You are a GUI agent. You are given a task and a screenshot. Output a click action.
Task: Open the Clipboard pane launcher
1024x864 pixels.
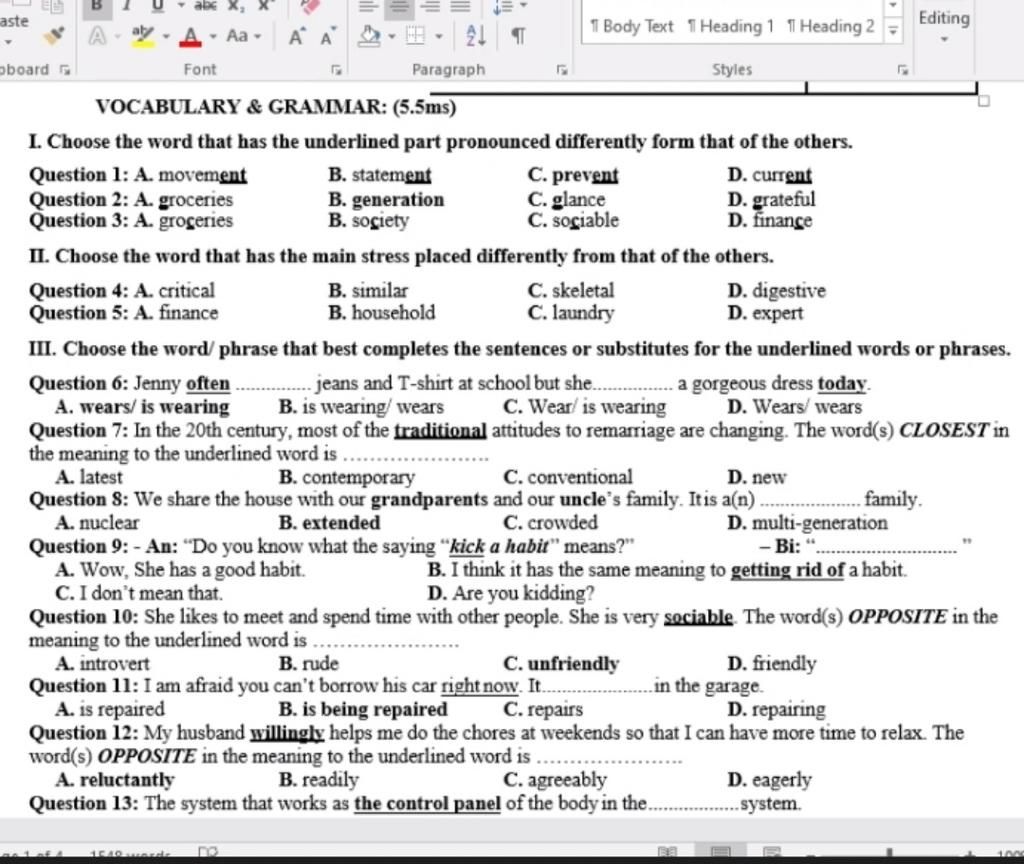64,70
